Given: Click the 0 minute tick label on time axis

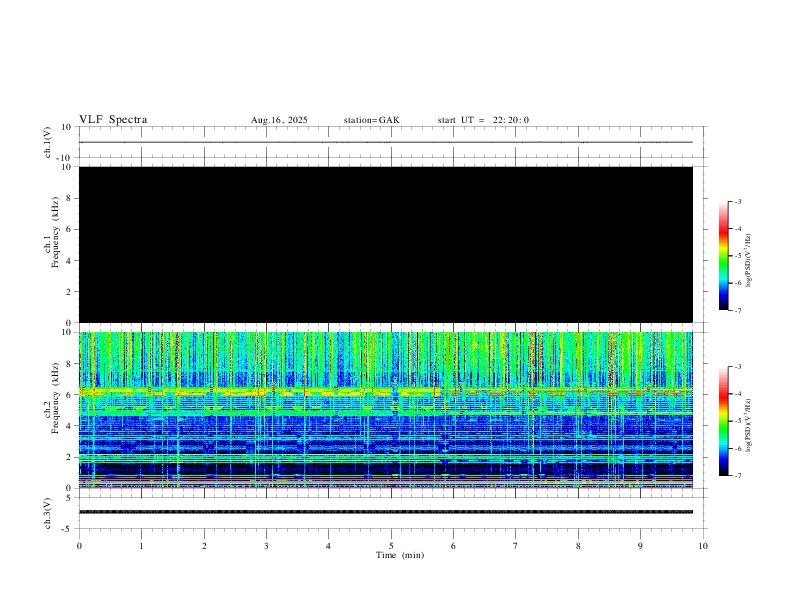Looking at the screenshot, I should pos(79,546).
